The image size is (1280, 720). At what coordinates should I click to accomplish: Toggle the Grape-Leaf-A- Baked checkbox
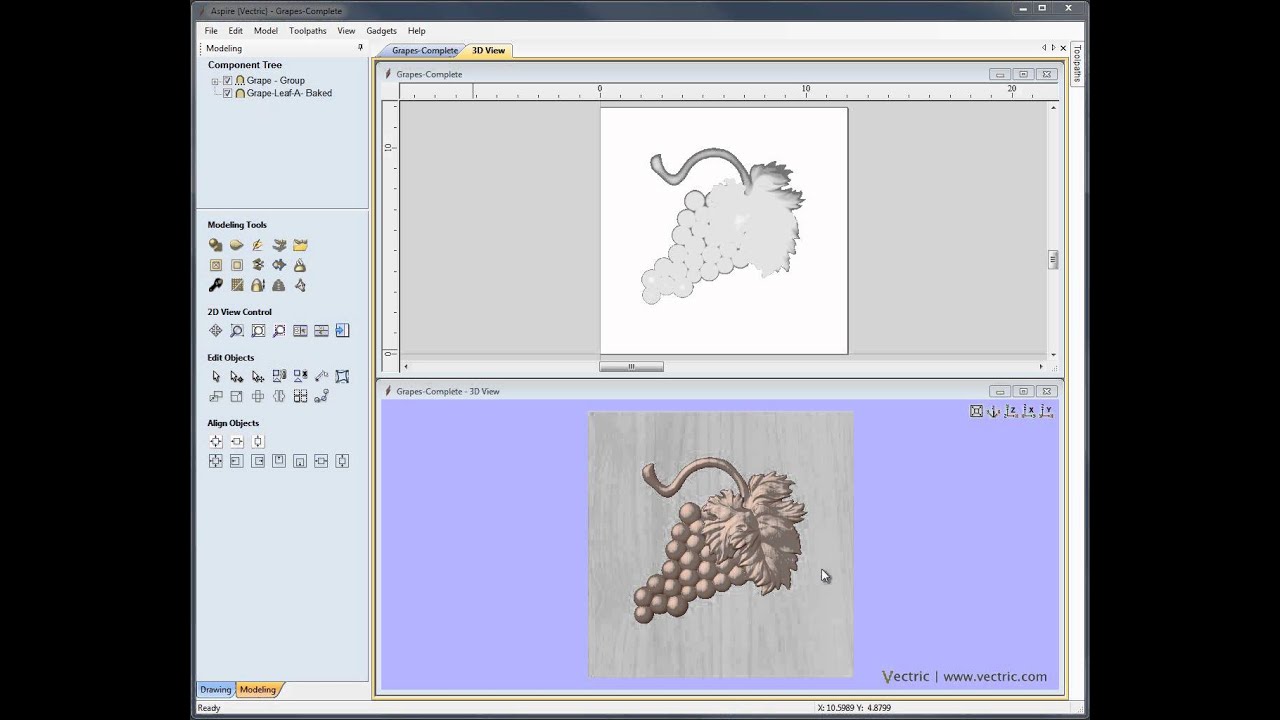click(228, 93)
